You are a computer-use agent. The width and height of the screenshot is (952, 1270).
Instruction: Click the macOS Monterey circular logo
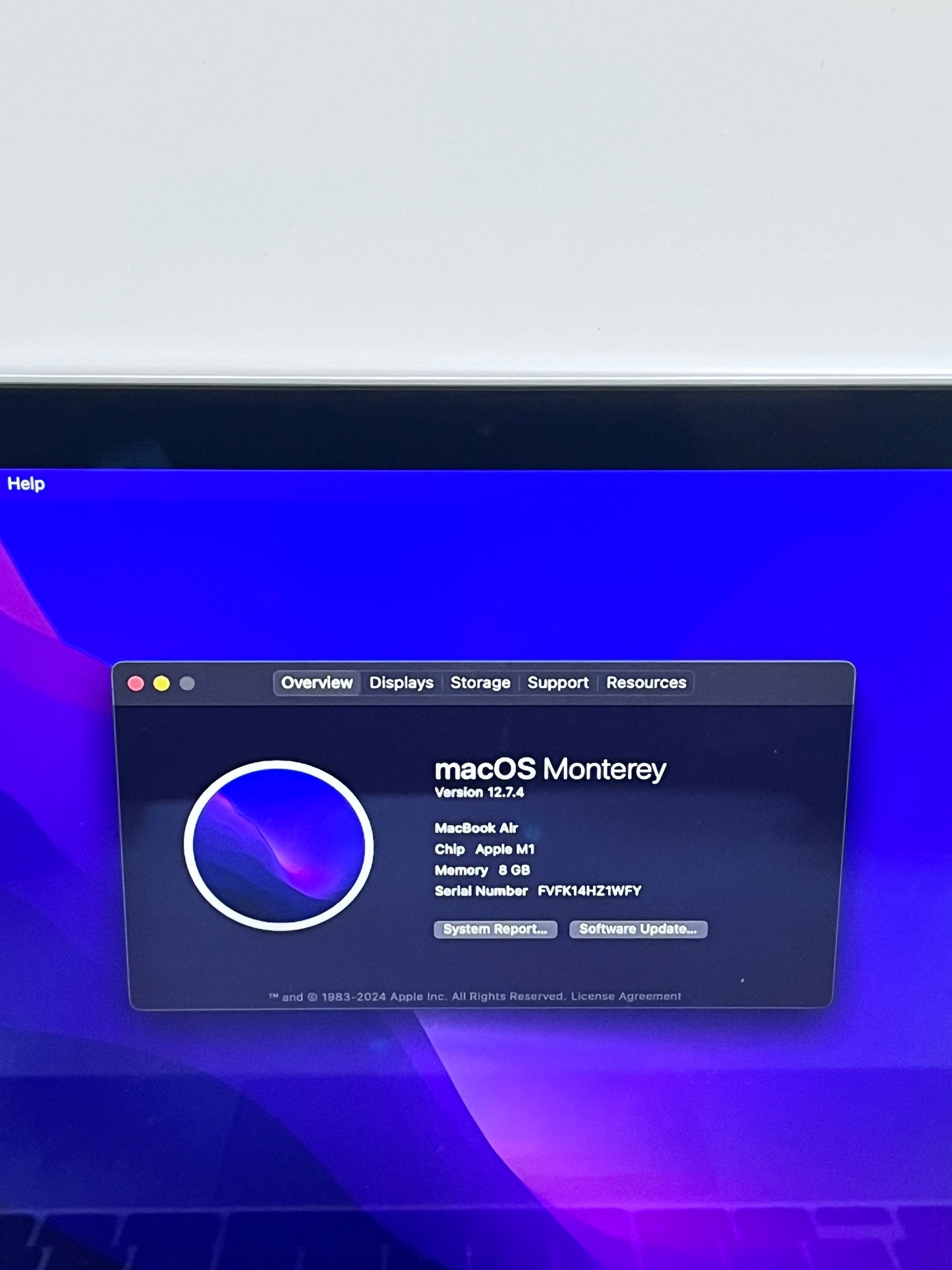click(279, 846)
